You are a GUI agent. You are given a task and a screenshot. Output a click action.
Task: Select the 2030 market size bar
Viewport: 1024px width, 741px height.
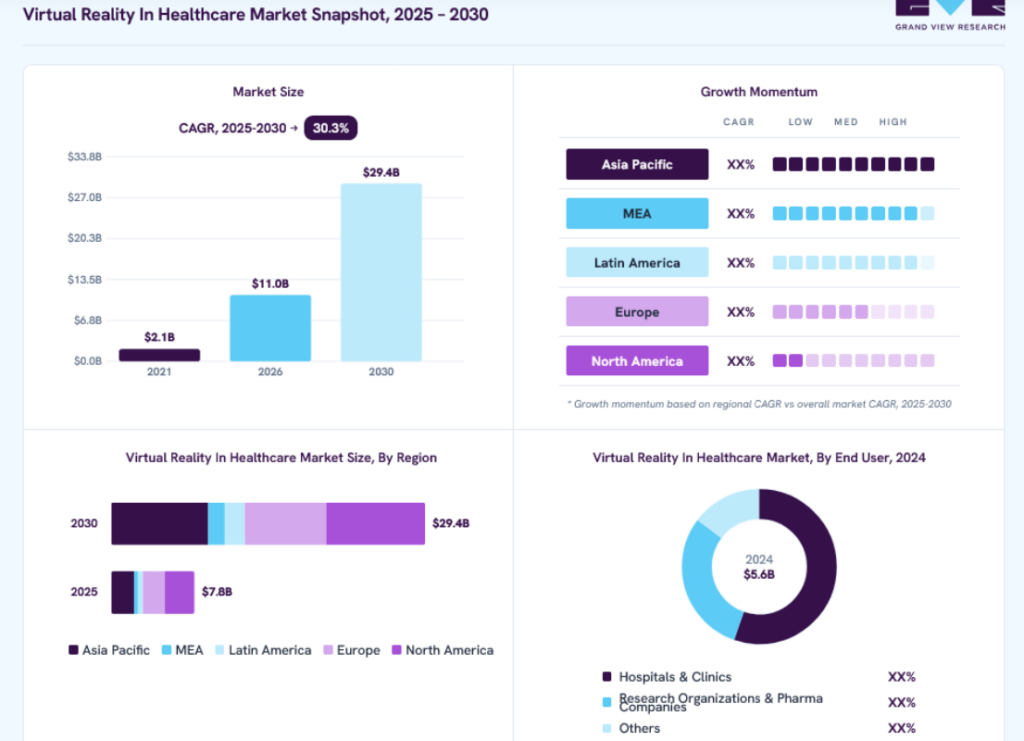381,272
